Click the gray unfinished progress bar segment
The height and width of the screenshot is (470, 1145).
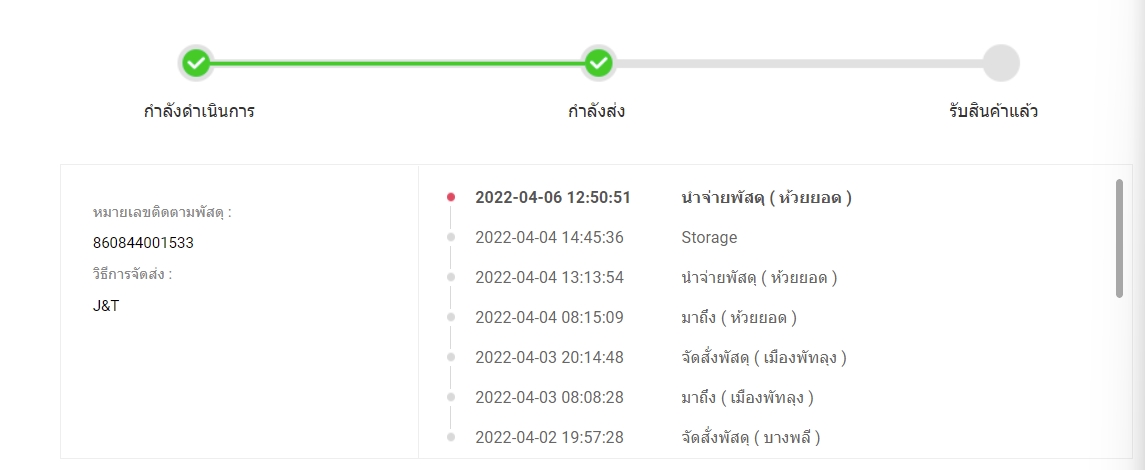798,64
